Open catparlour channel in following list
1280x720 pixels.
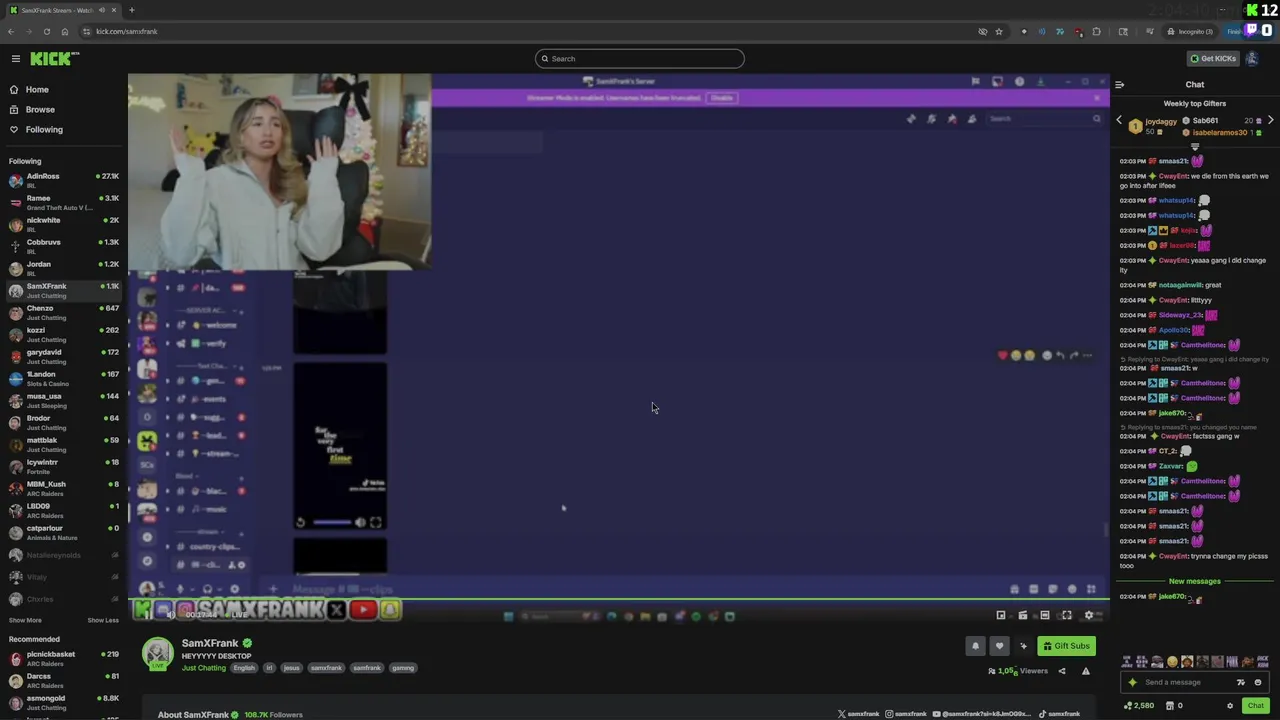[62, 532]
